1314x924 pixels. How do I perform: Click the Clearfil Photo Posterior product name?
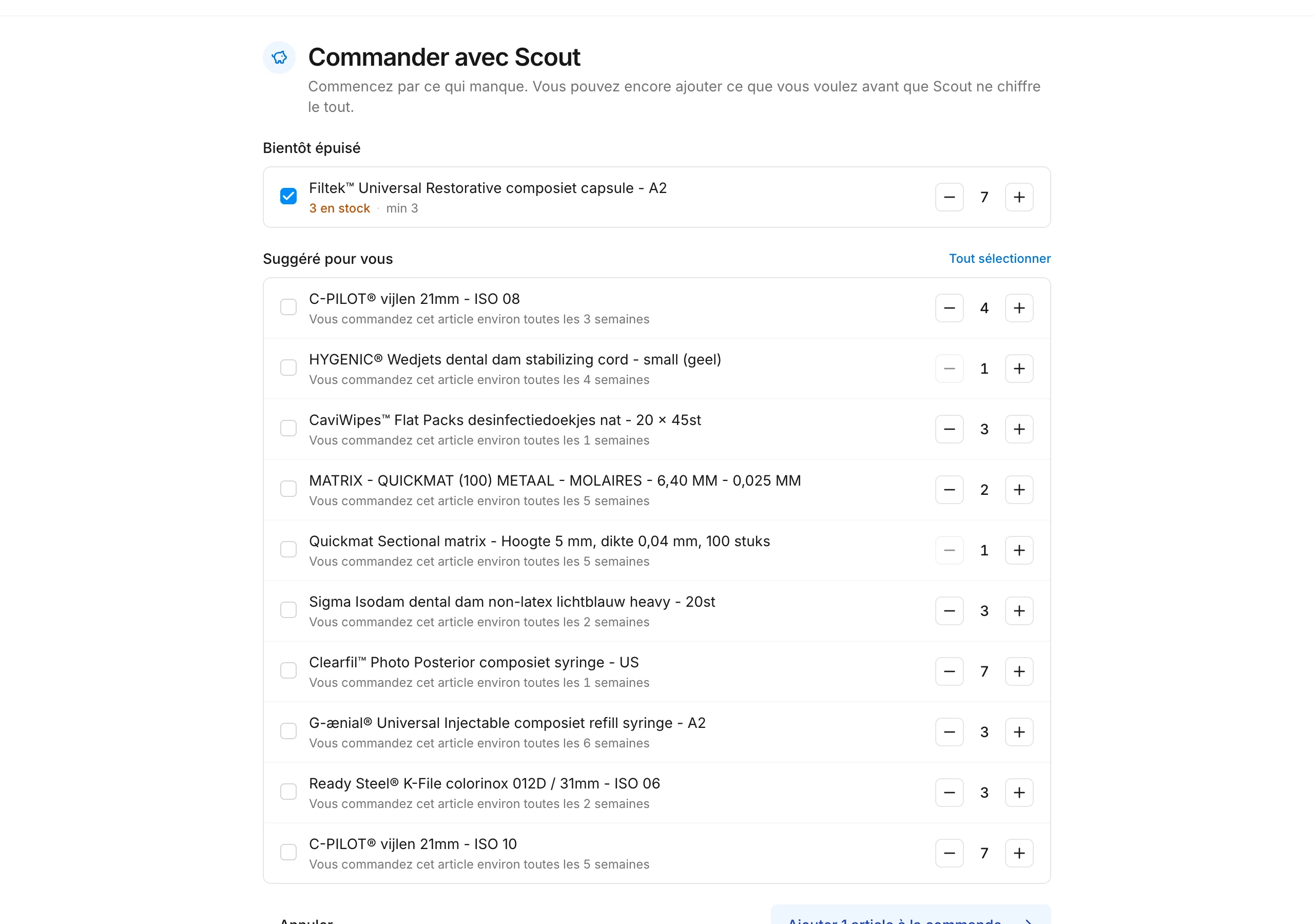coord(474,662)
